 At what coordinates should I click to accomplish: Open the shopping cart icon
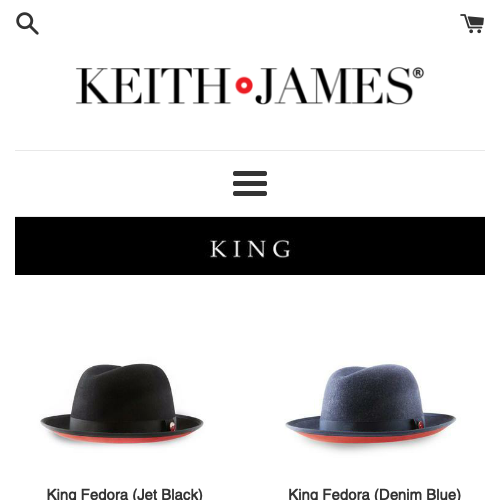[472, 23]
